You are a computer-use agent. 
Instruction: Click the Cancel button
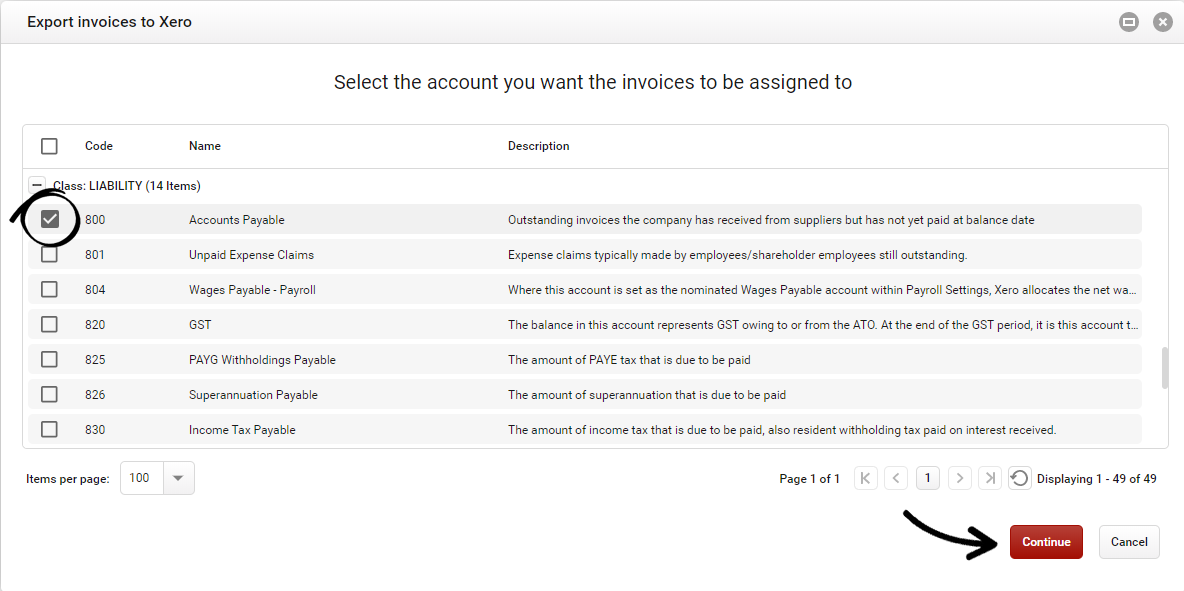click(x=1129, y=542)
